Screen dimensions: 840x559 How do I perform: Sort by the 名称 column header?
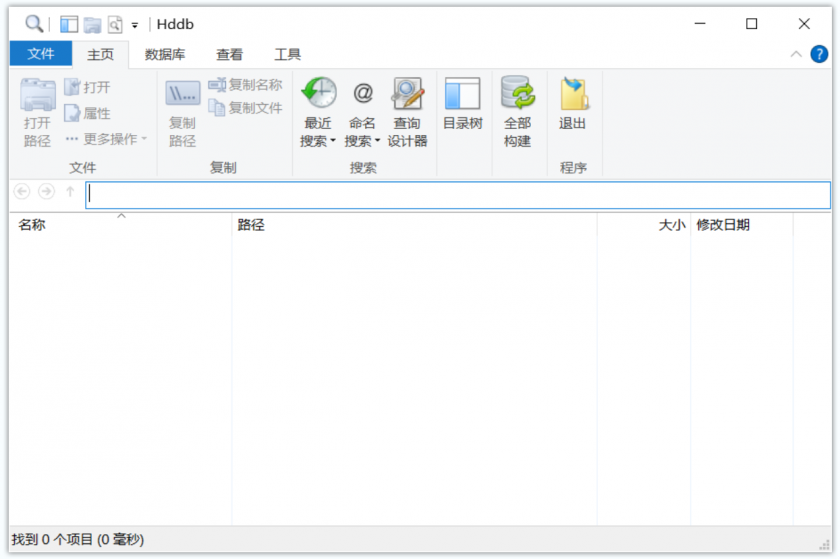coord(121,225)
